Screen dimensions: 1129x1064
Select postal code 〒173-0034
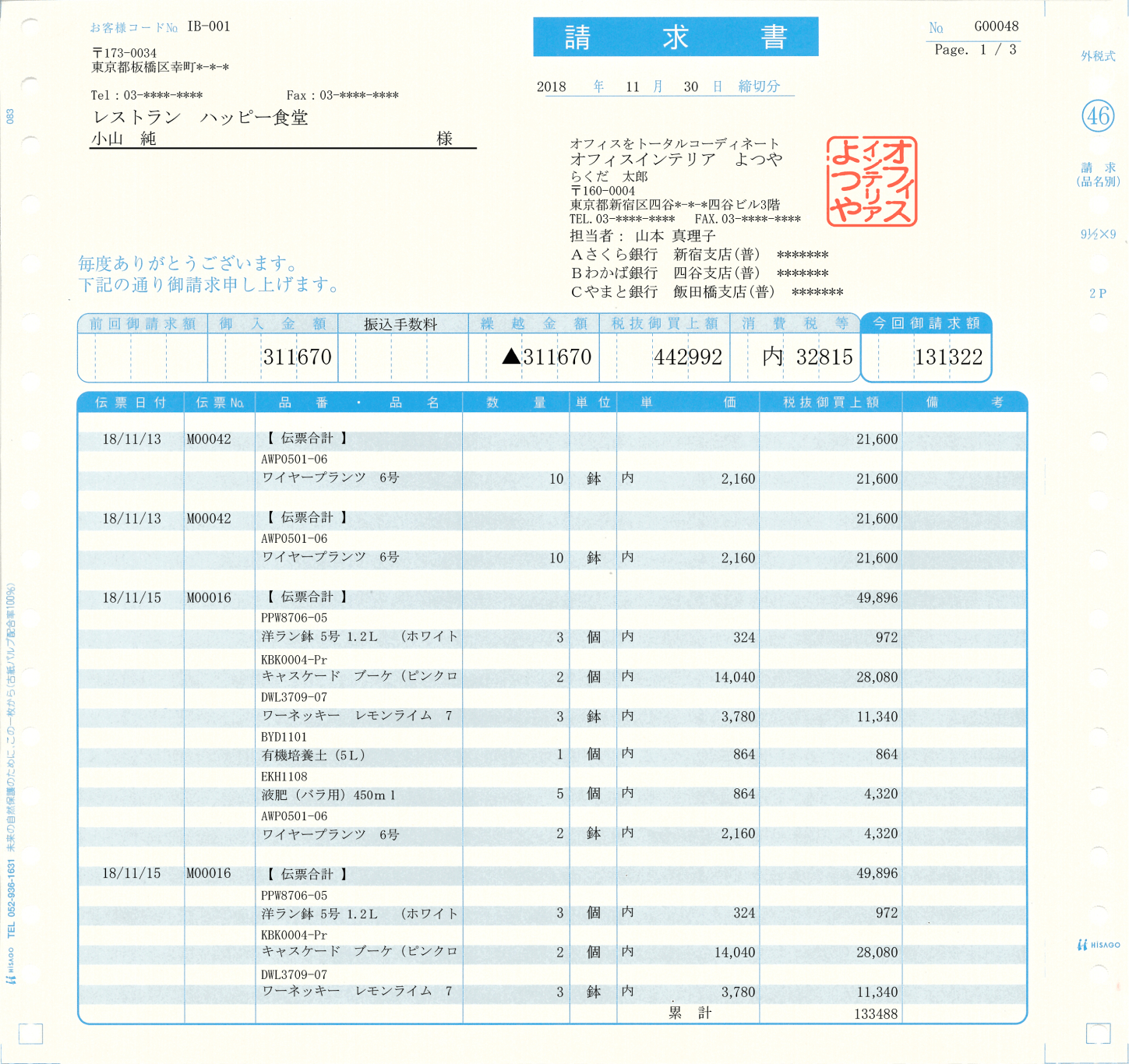[x=125, y=53]
